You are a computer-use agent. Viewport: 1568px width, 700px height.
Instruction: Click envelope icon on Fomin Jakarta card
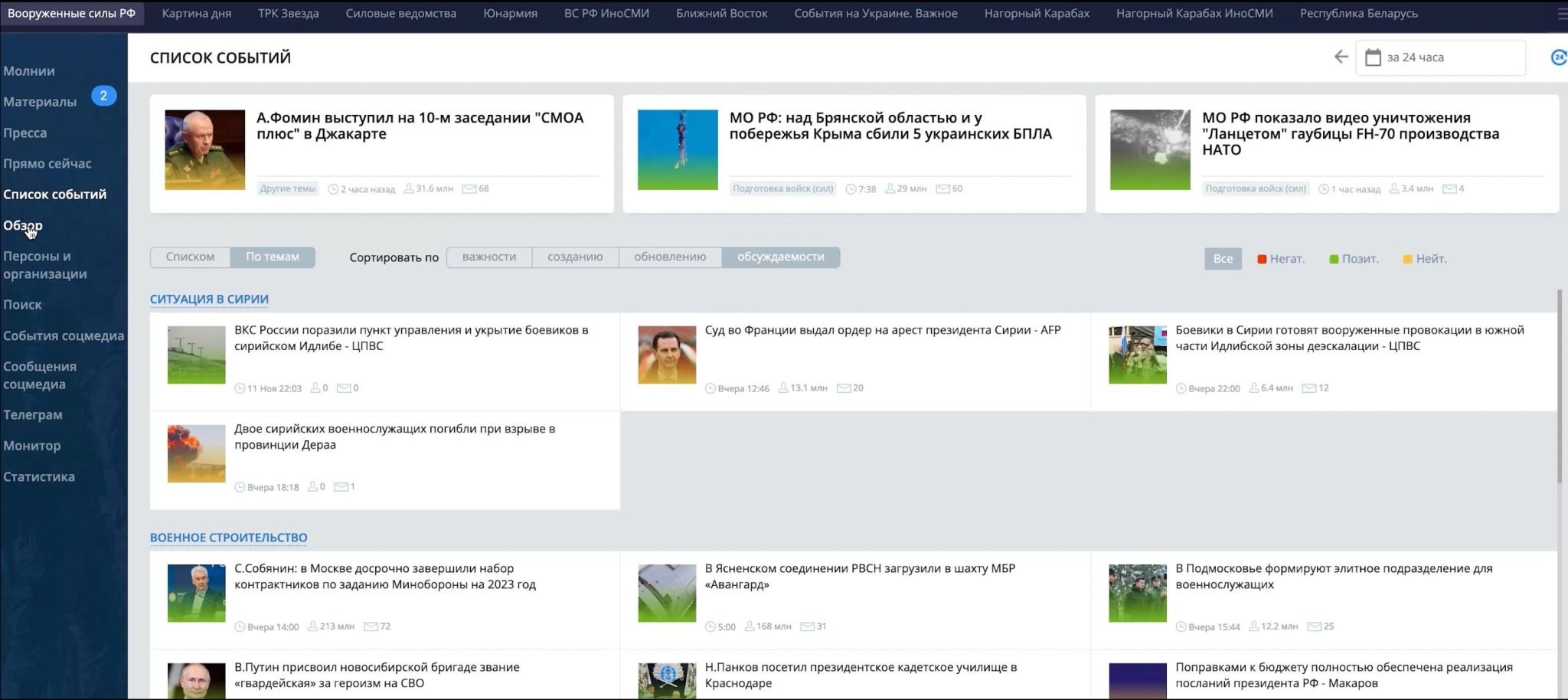[469, 189]
